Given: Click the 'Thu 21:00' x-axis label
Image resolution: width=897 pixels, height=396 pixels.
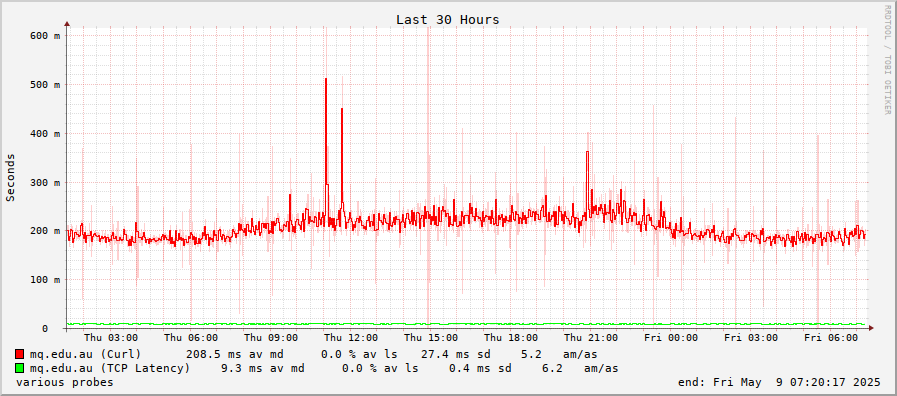Looking at the screenshot, I should (x=591, y=338).
